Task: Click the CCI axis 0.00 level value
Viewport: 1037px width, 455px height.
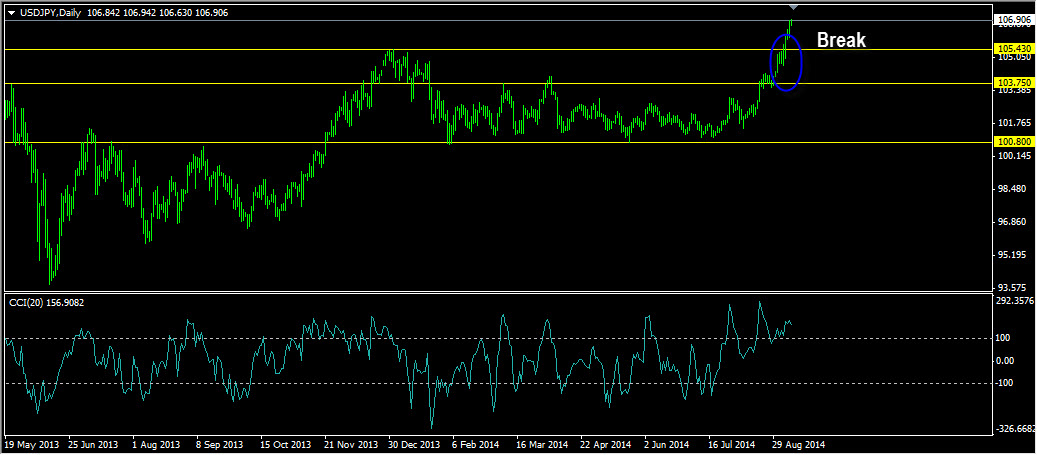Action: [x=1005, y=360]
